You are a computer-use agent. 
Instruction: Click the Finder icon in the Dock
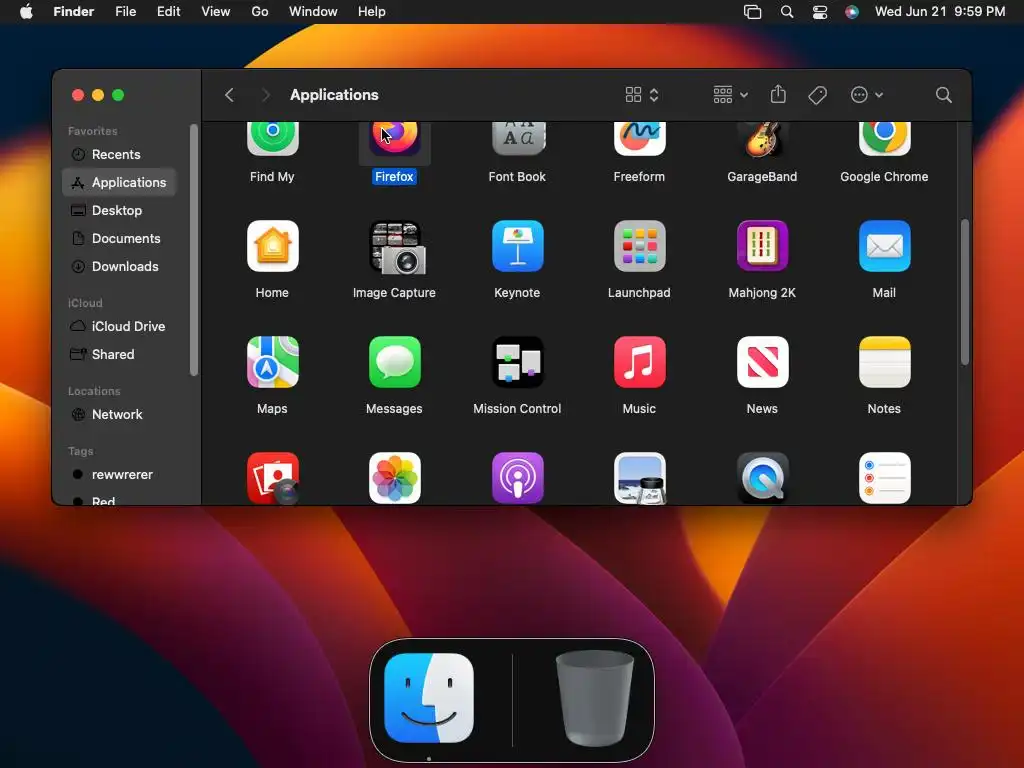coord(429,698)
